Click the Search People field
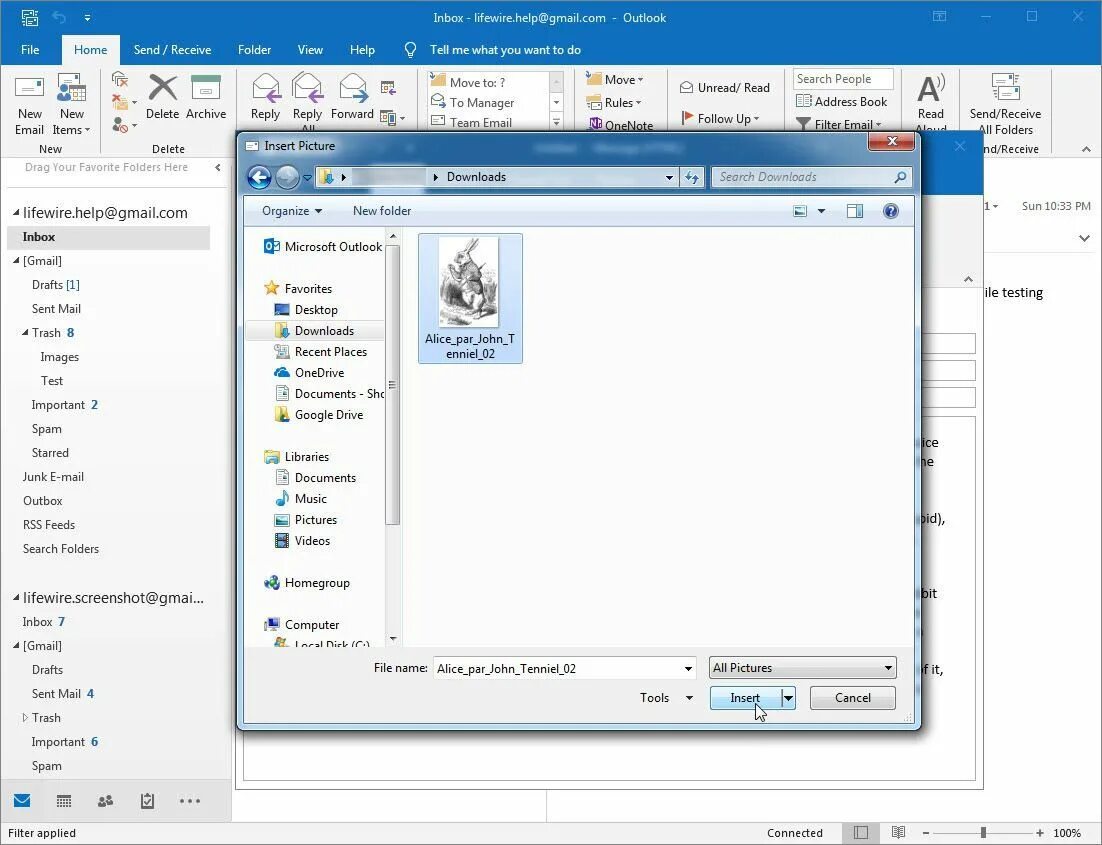 843,79
